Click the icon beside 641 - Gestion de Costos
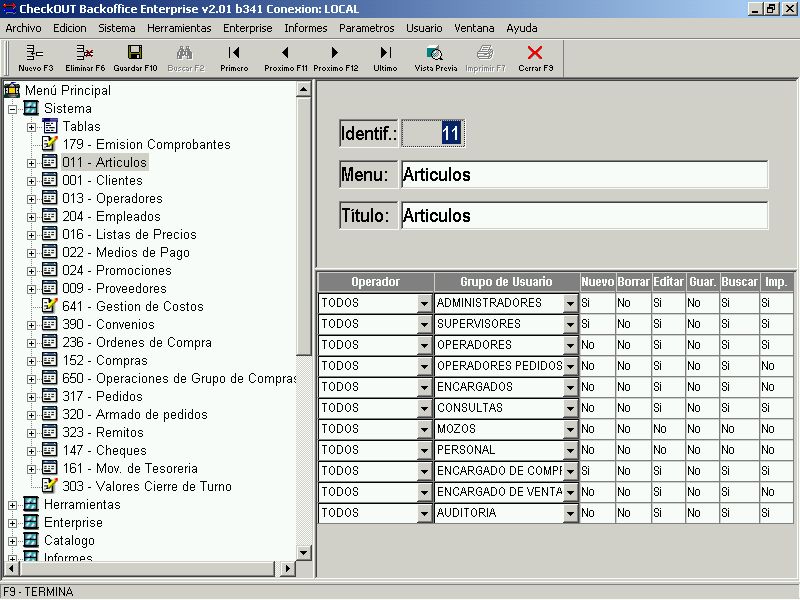The width and height of the screenshot is (800, 600). click(50, 306)
